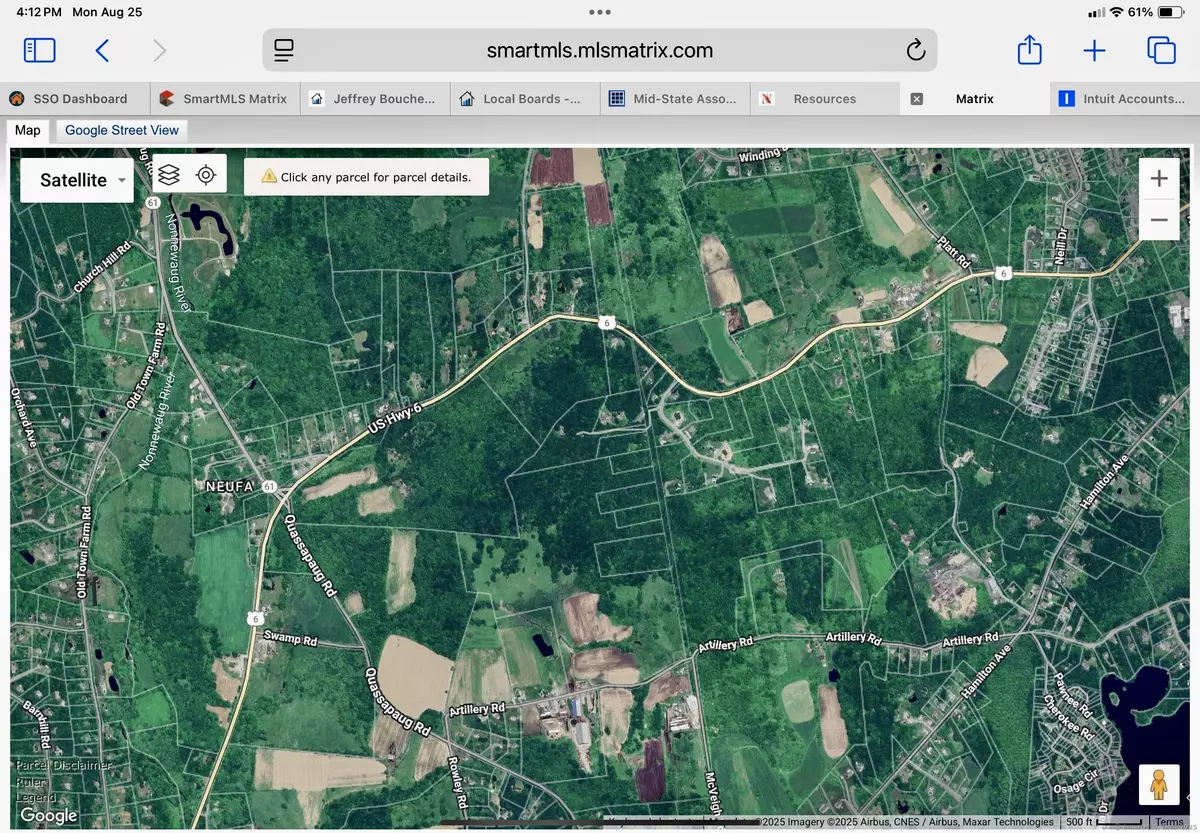Show the Safari sidebar

tap(40, 51)
